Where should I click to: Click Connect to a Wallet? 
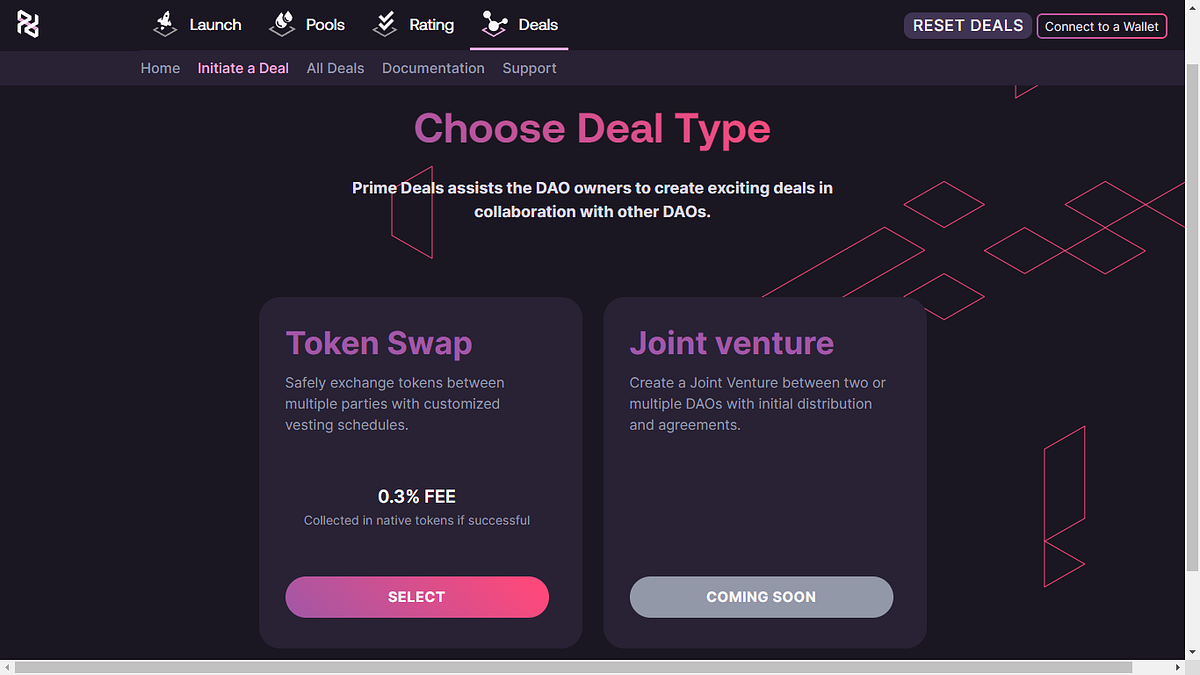1102,26
